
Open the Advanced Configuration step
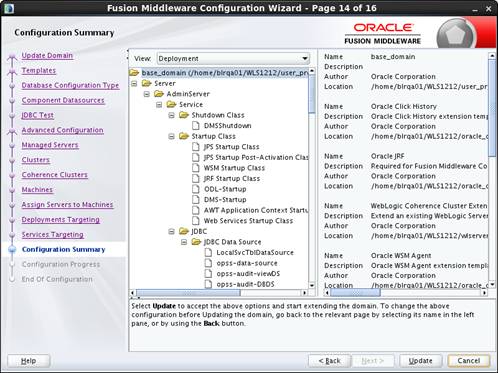(x=63, y=130)
